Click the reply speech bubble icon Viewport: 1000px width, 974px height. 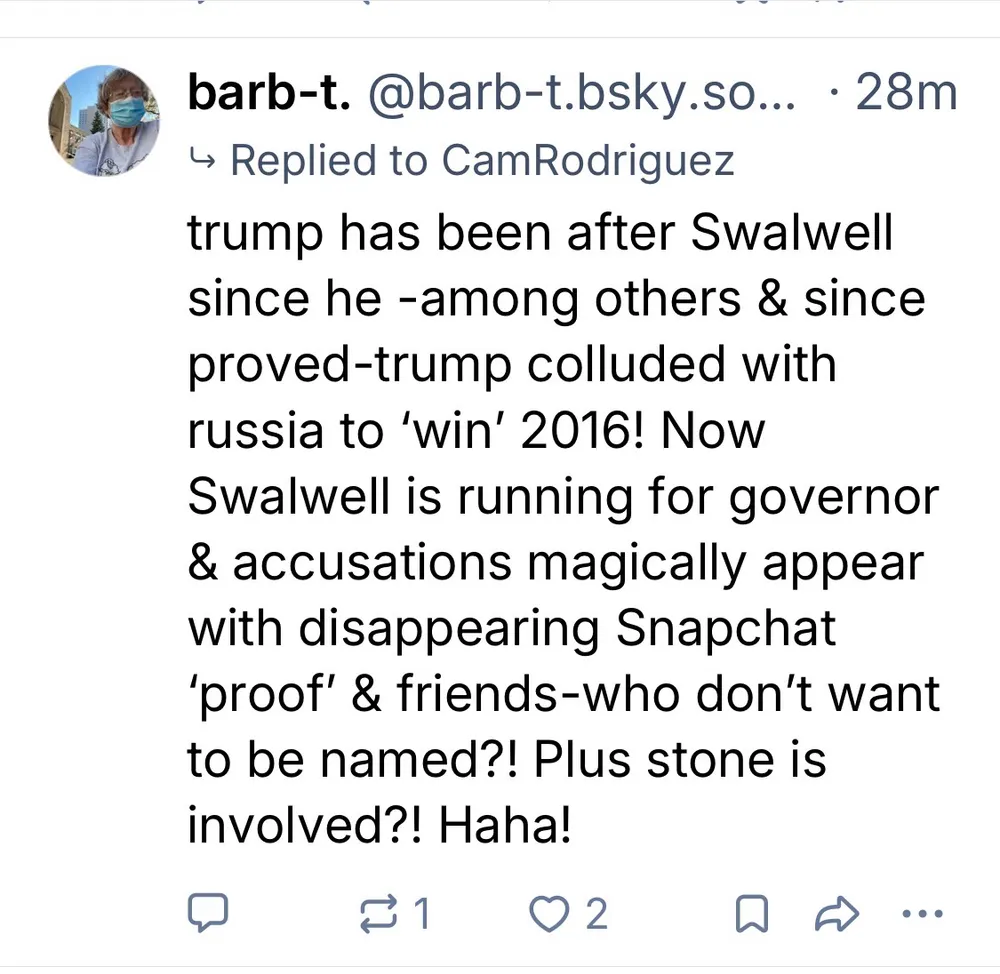(210, 912)
